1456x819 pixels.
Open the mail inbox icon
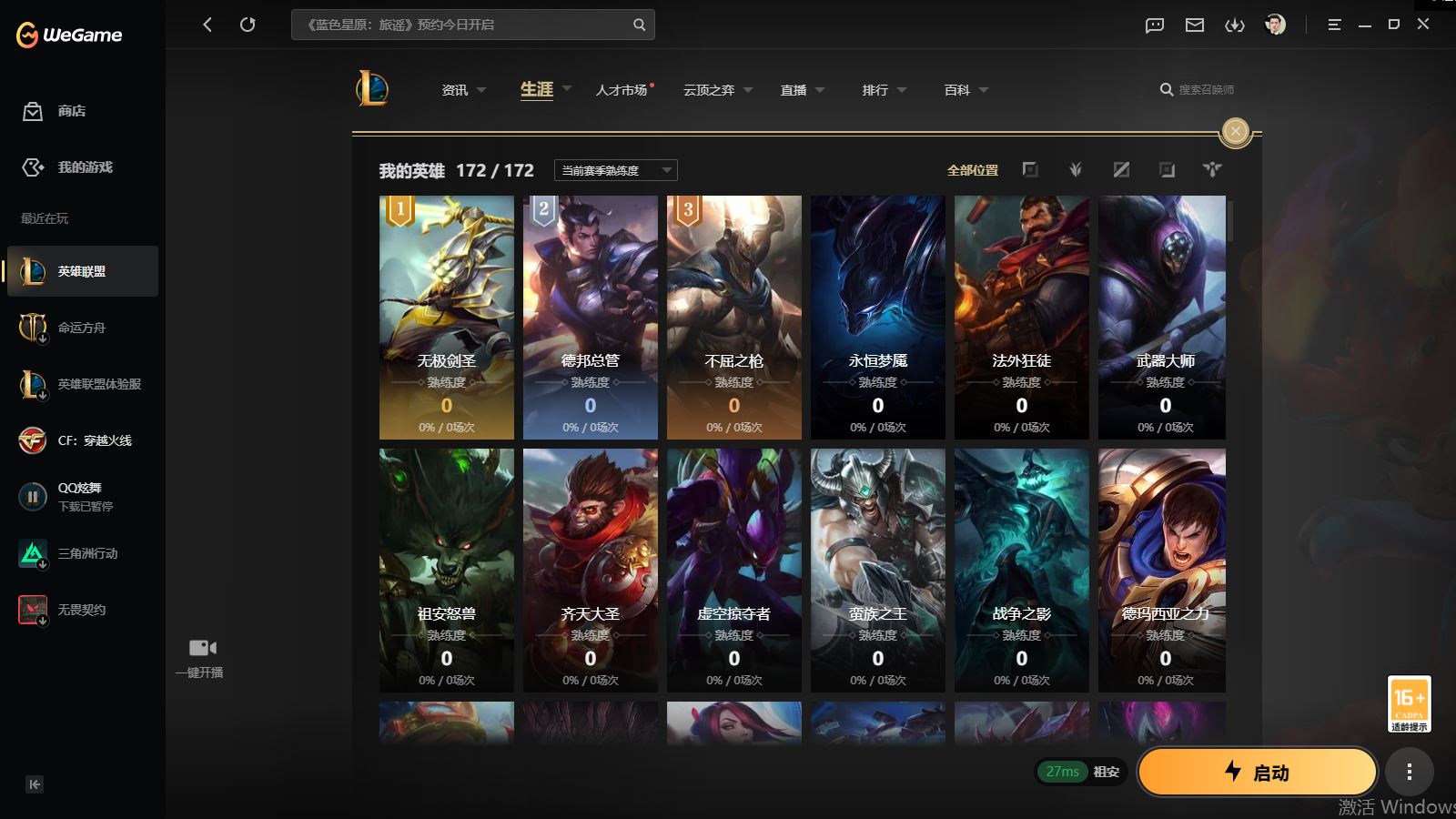coord(1195,25)
